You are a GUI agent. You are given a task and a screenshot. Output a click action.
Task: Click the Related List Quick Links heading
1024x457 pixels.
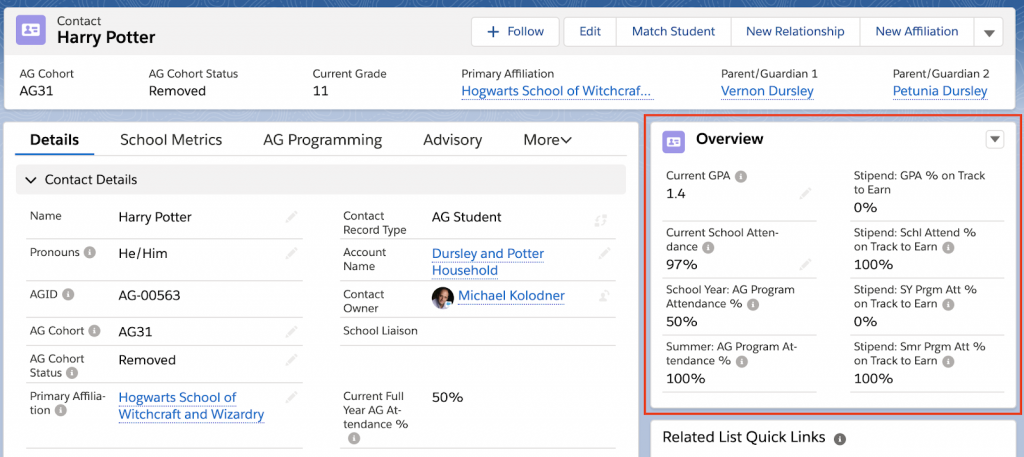[x=744, y=437]
